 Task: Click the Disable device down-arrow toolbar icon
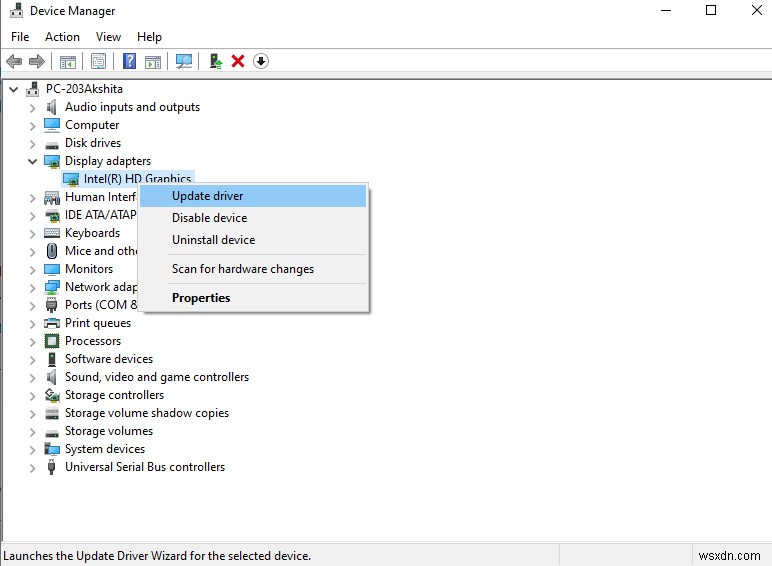point(260,62)
